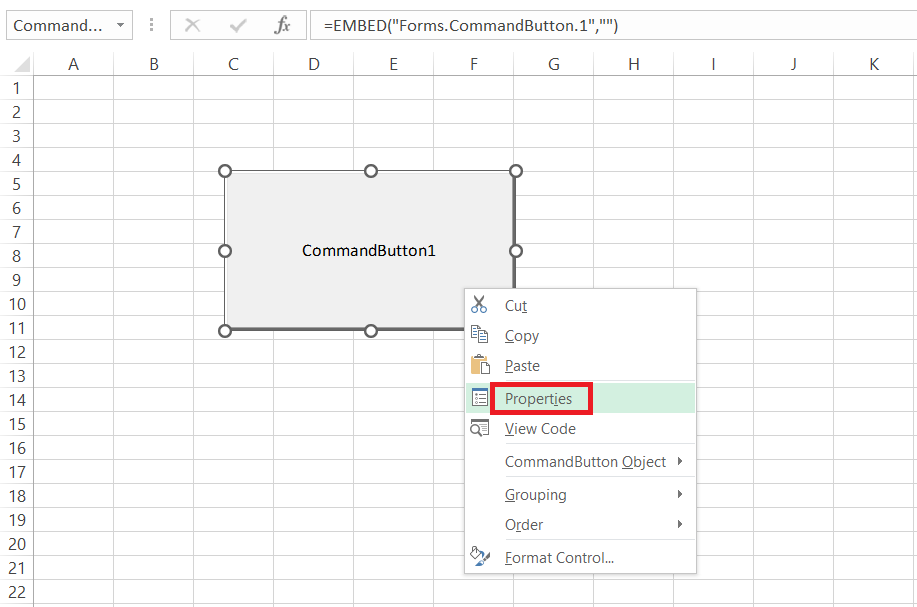Click the Cancel X formula bar icon

193,26
